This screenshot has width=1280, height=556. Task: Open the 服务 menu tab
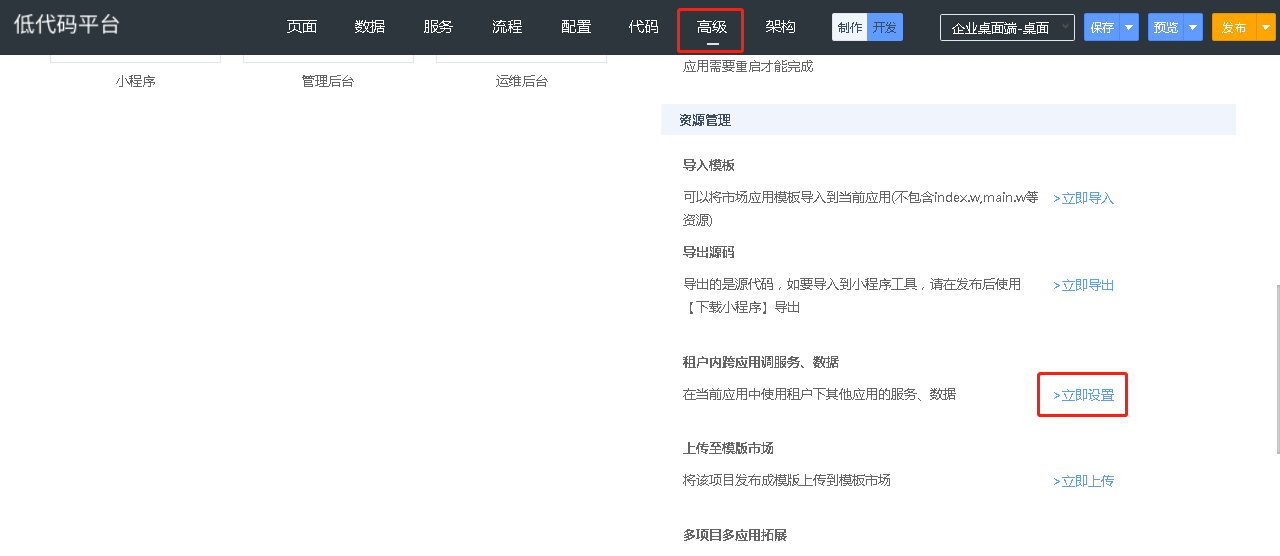coord(438,27)
